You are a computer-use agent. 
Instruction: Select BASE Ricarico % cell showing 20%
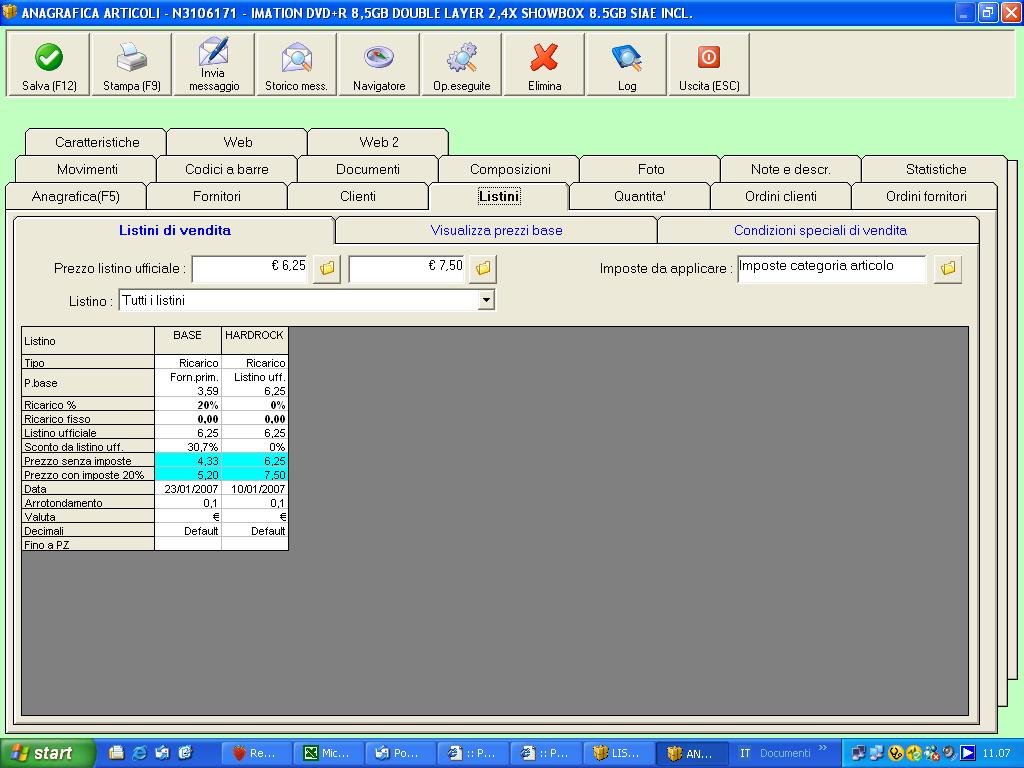pos(187,405)
